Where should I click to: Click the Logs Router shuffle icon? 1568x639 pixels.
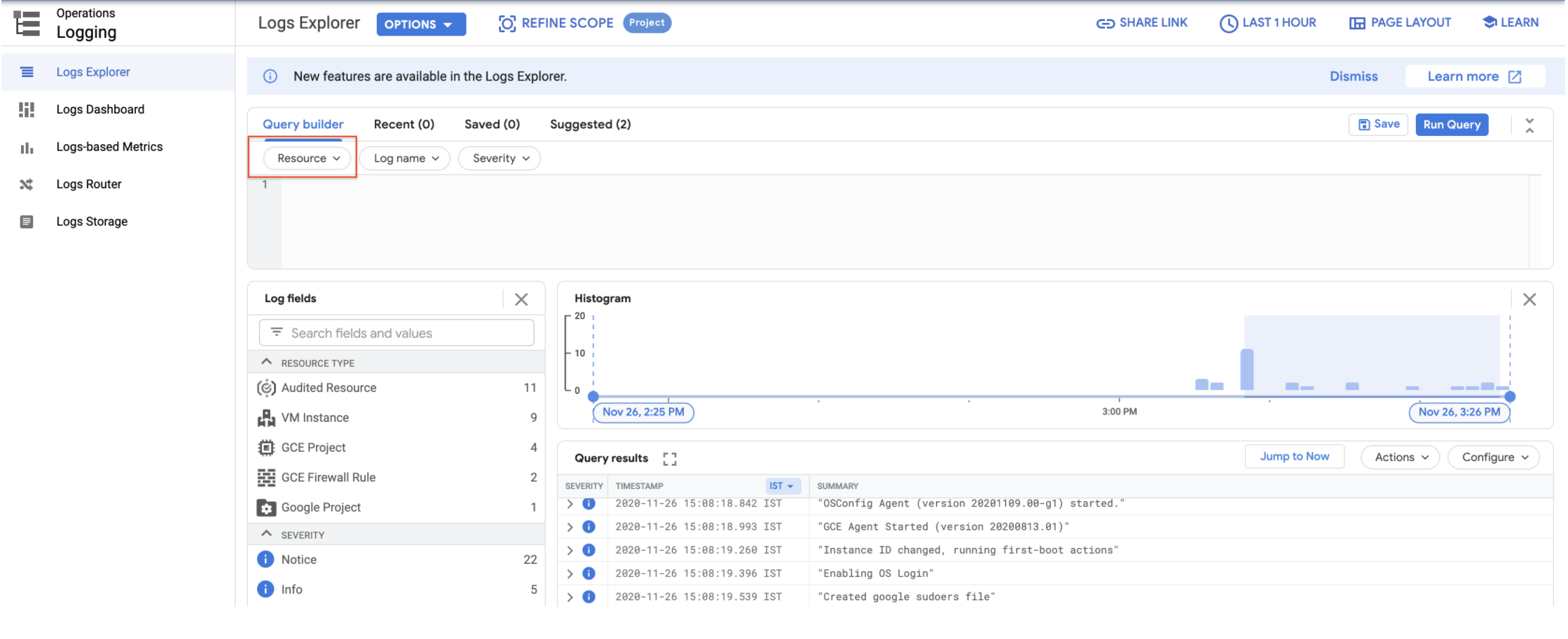pos(27,185)
